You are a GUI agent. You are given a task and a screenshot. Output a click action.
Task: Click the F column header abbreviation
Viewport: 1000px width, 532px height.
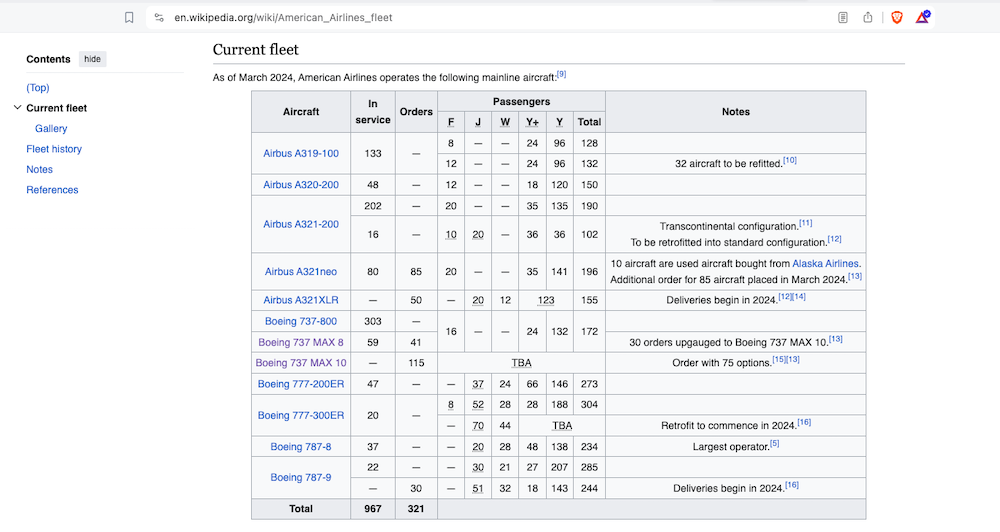[x=451, y=122]
